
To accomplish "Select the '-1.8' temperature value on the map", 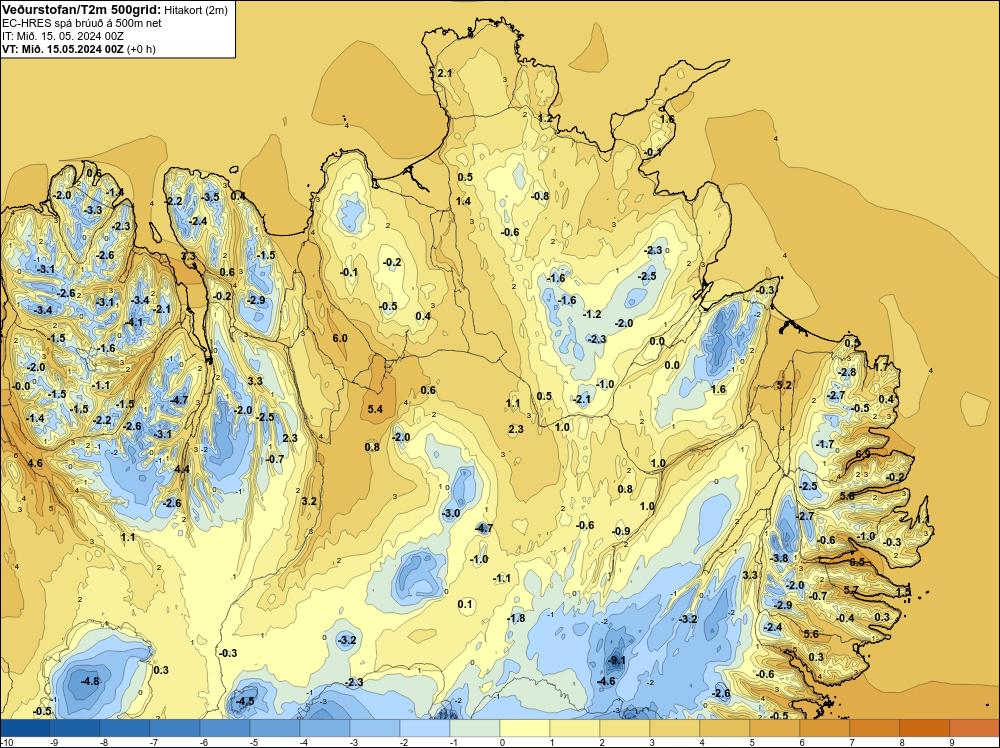I will coord(516,618).
